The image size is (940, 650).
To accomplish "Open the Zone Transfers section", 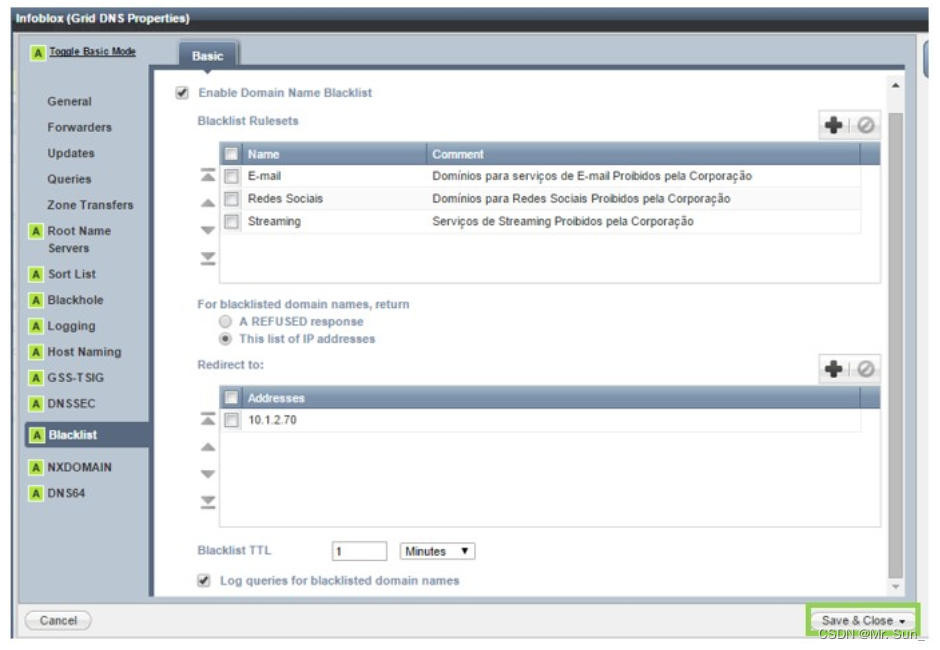I will [91, 205].
